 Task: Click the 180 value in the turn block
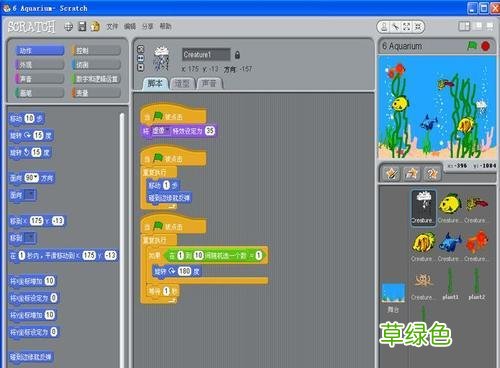point(184,271)
